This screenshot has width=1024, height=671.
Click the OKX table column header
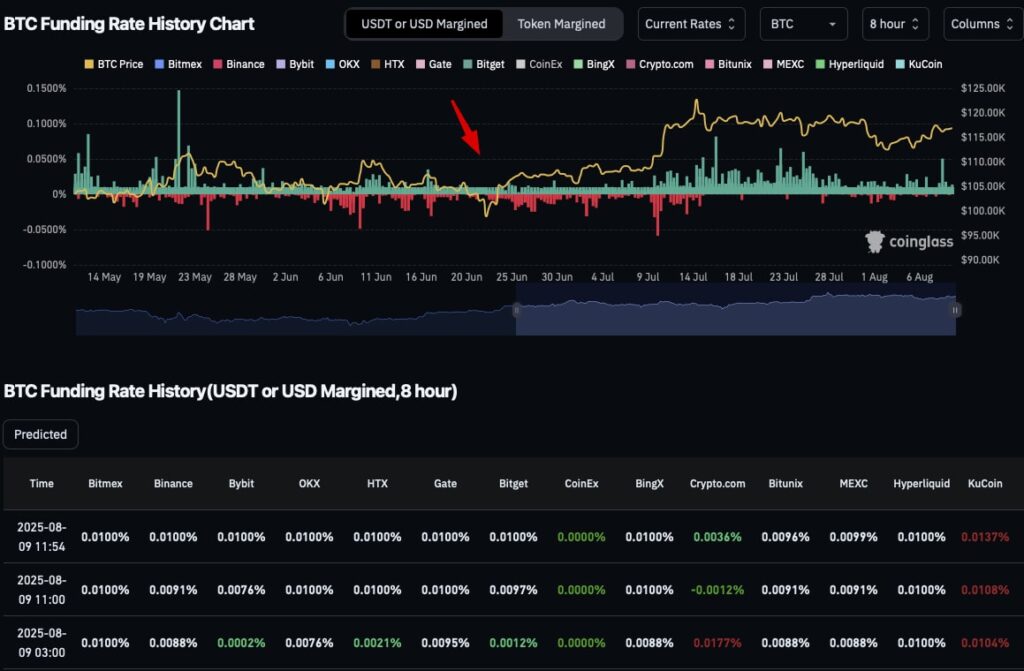coord(309,483)
